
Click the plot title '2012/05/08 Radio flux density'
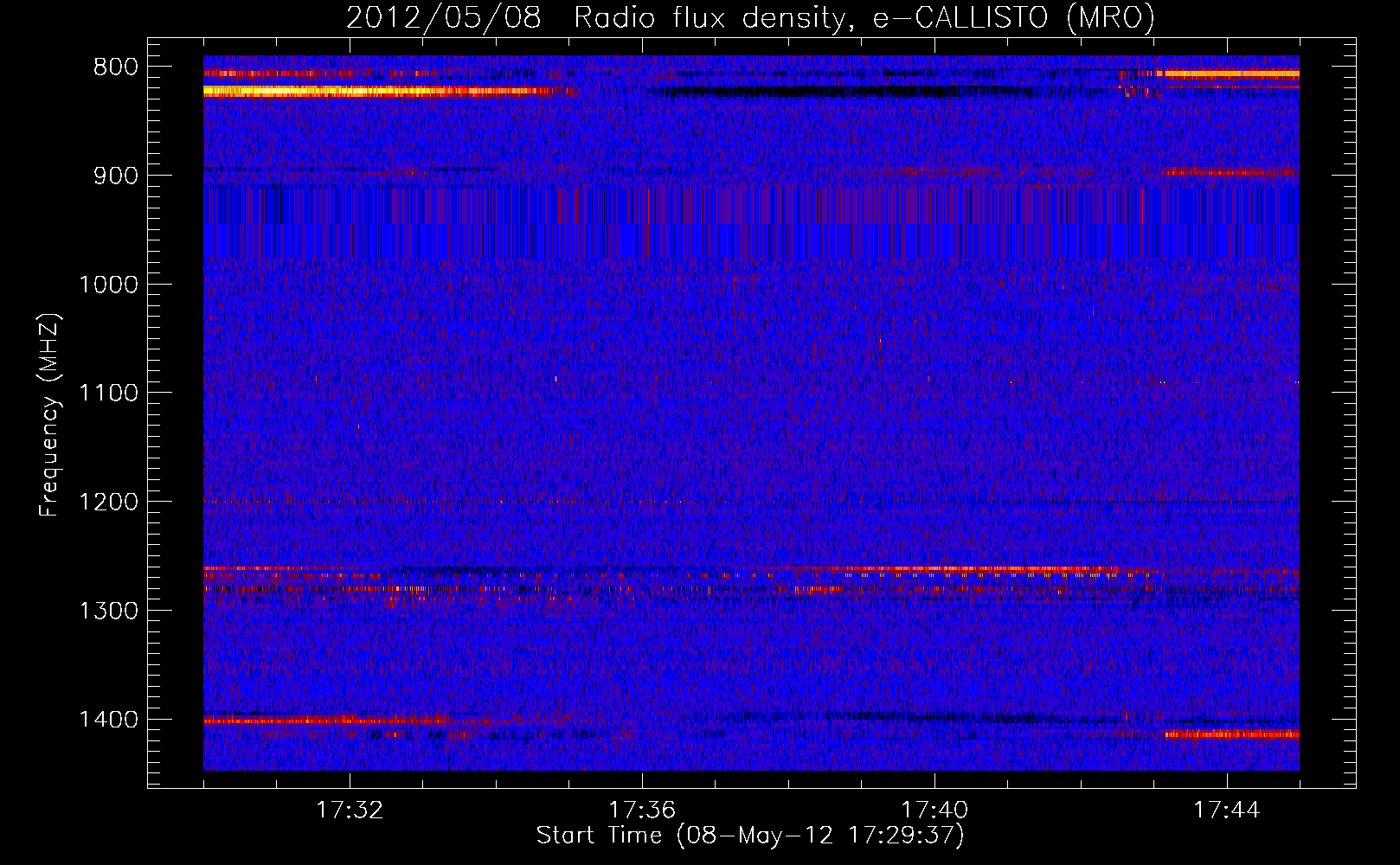(x=750, y=17)
